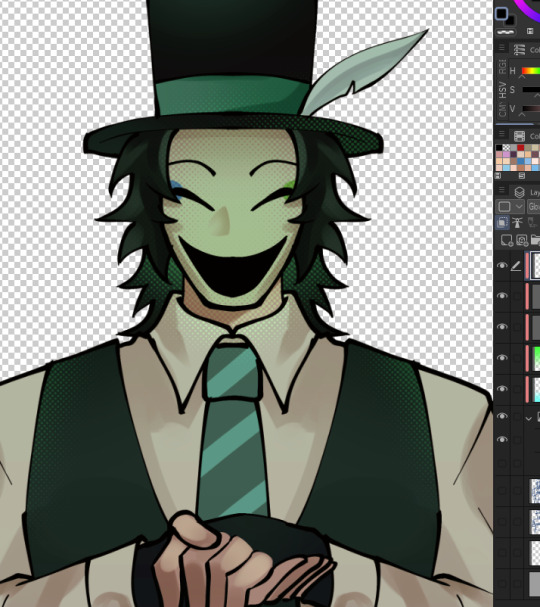Image resolution: width=540 pixels, height=607 pixels.
Task: Pick the strong blue swatch in color set
Action: 521,161
